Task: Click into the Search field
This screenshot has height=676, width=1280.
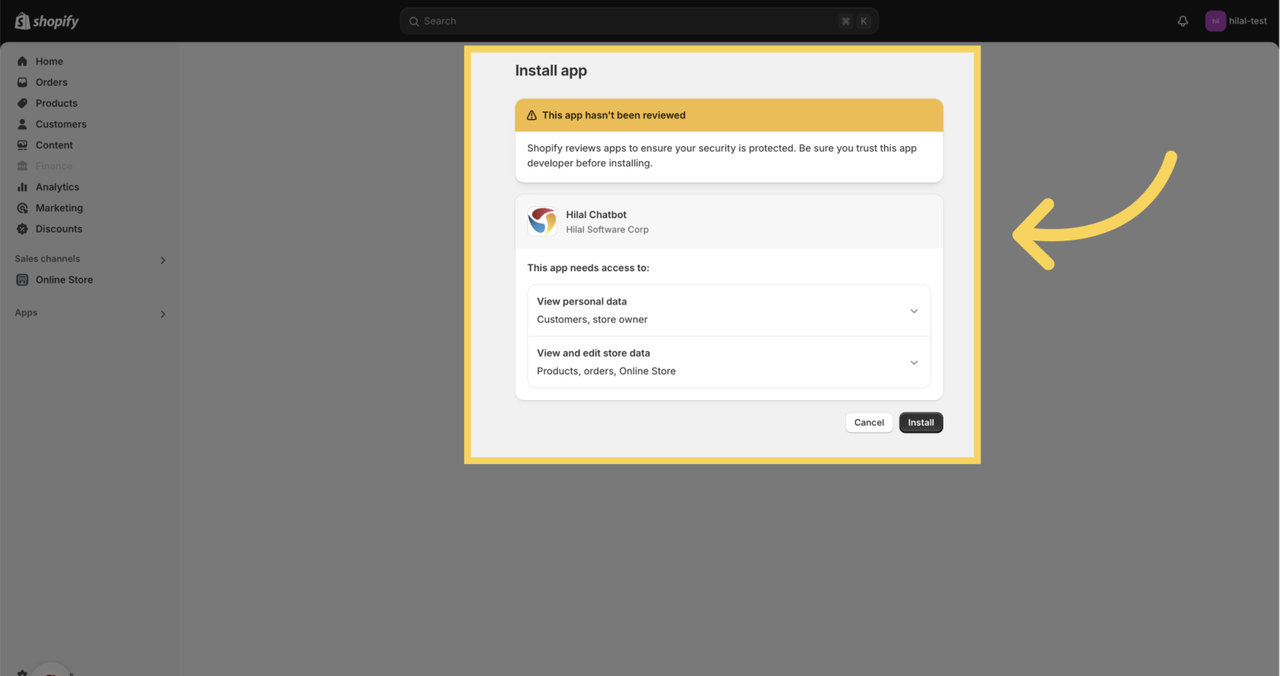Action: 639,21
